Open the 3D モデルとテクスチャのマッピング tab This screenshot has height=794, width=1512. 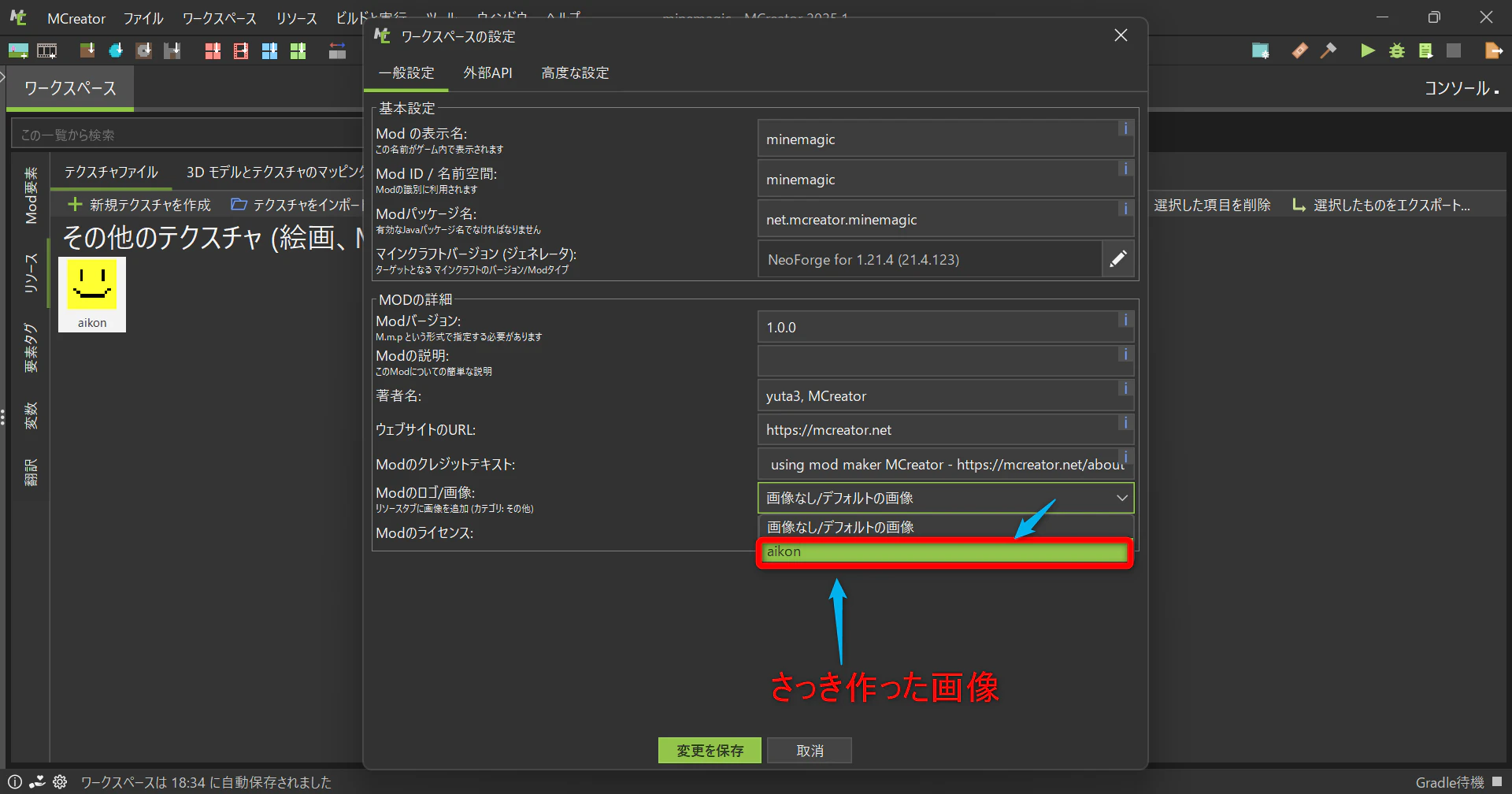tap(273, 173)
